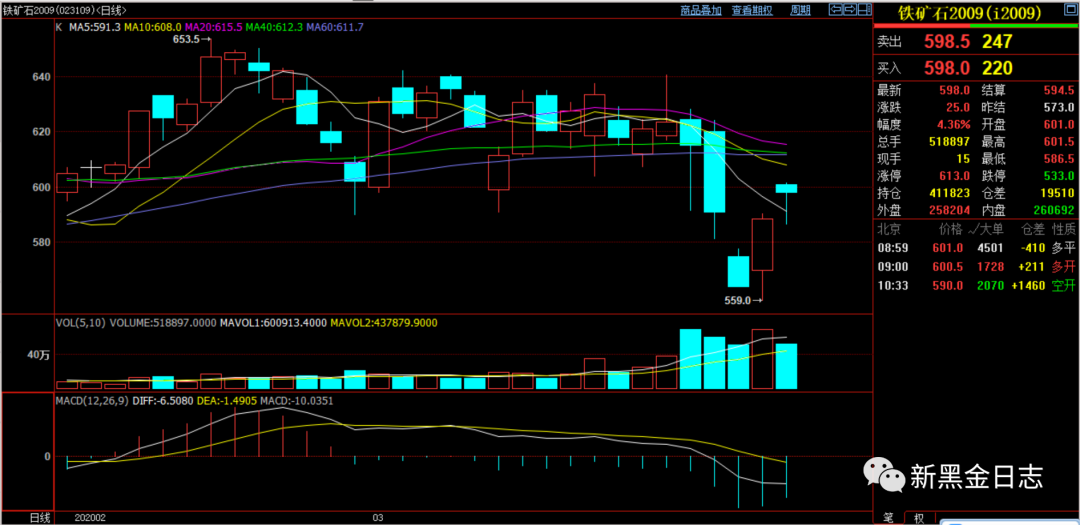Click the 日线 period label at bottom left
This screenshot has width=1080, height=525.
pyautogui.click(x=39, y=517)
